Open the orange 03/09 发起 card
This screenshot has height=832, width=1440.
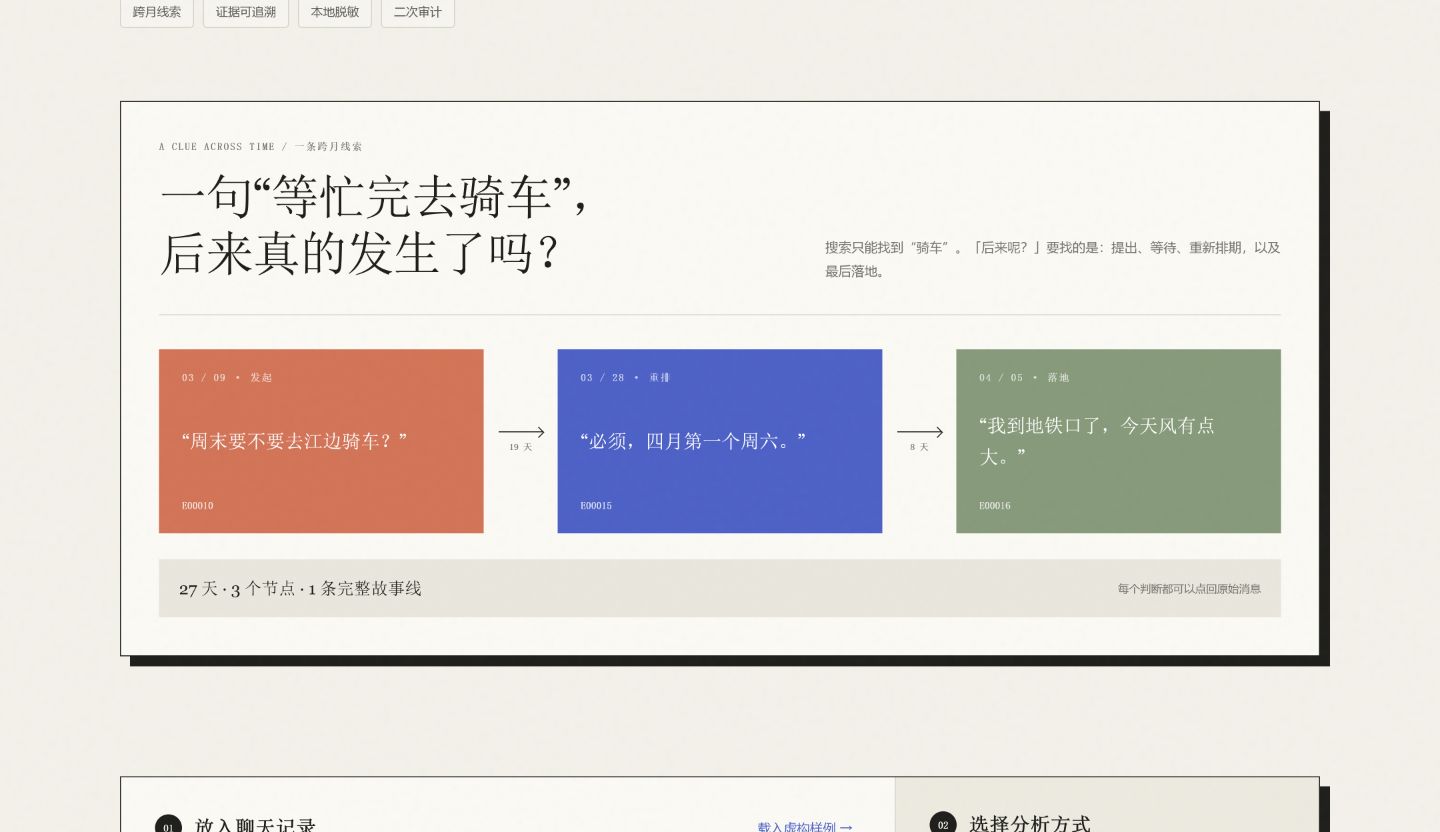coord(321,441)
